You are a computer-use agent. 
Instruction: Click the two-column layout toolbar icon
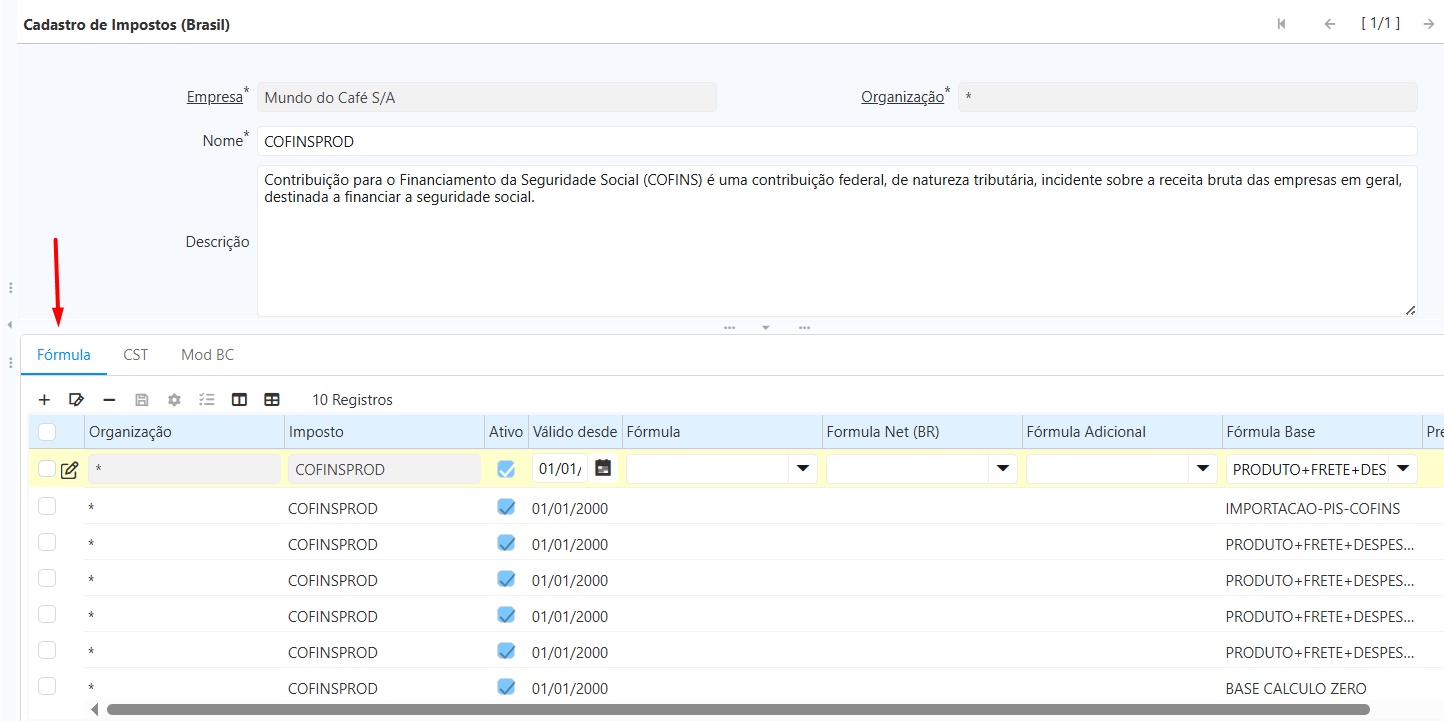239,400
